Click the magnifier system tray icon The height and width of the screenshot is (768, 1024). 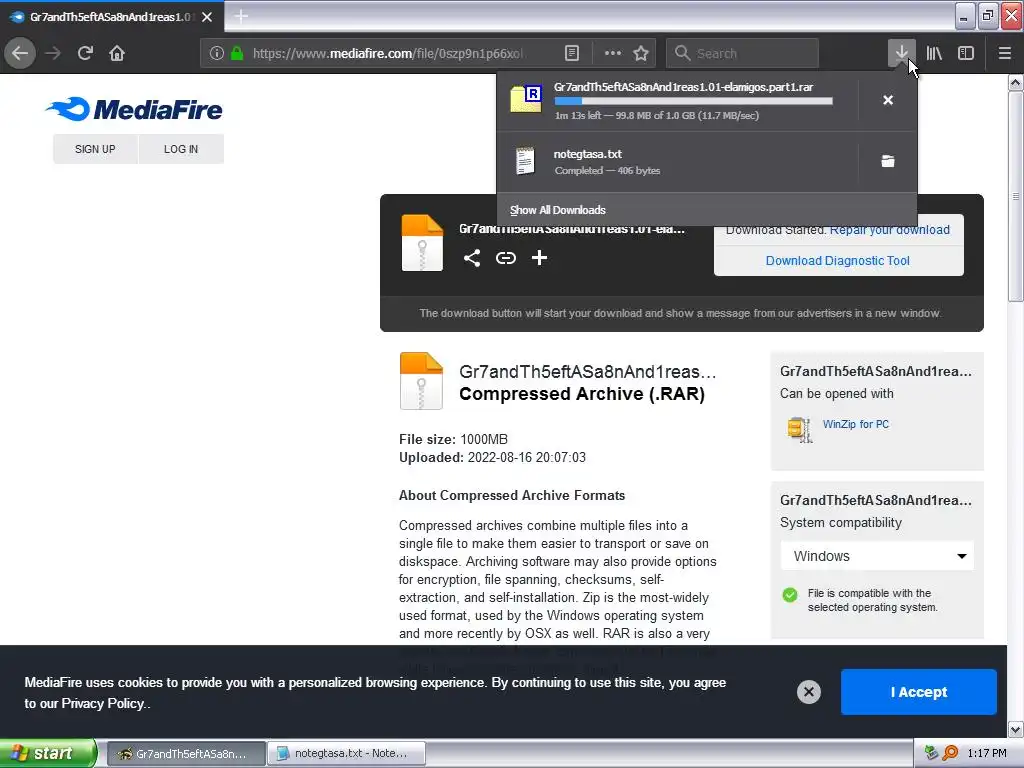pos(950,753)
